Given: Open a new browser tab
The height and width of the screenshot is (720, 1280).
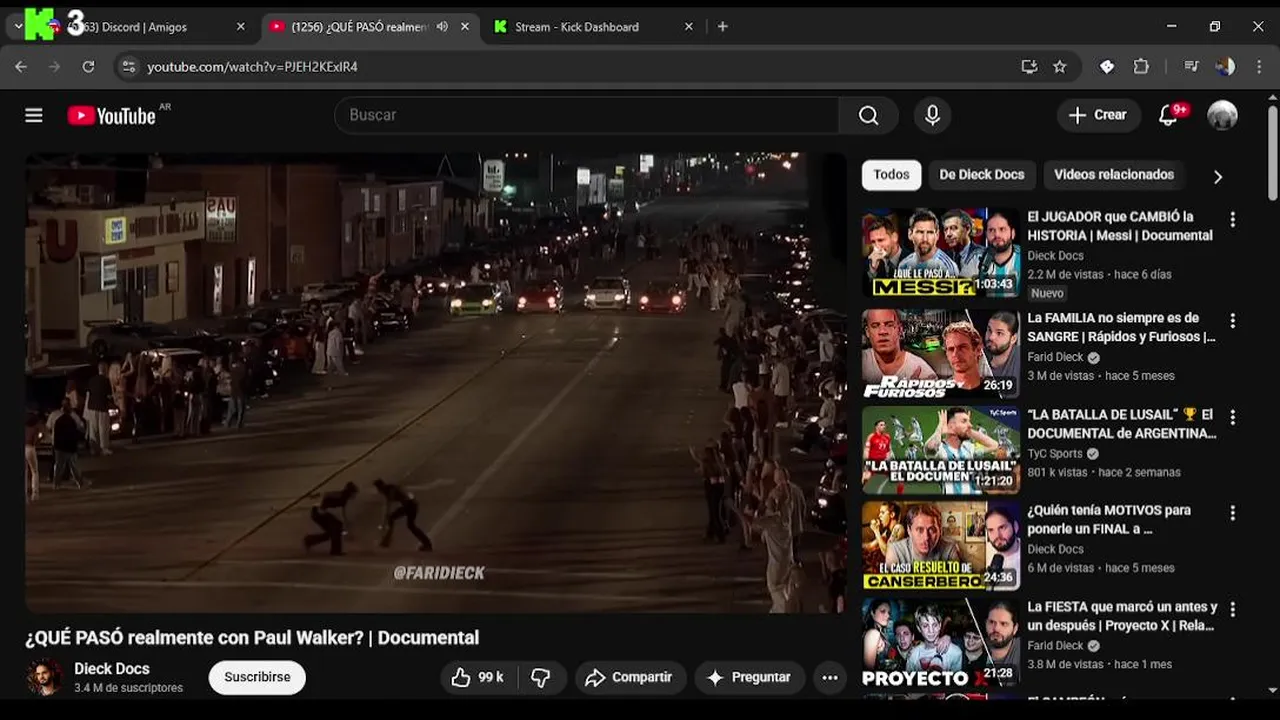Looking at the screenshot, I should point(722,27).
